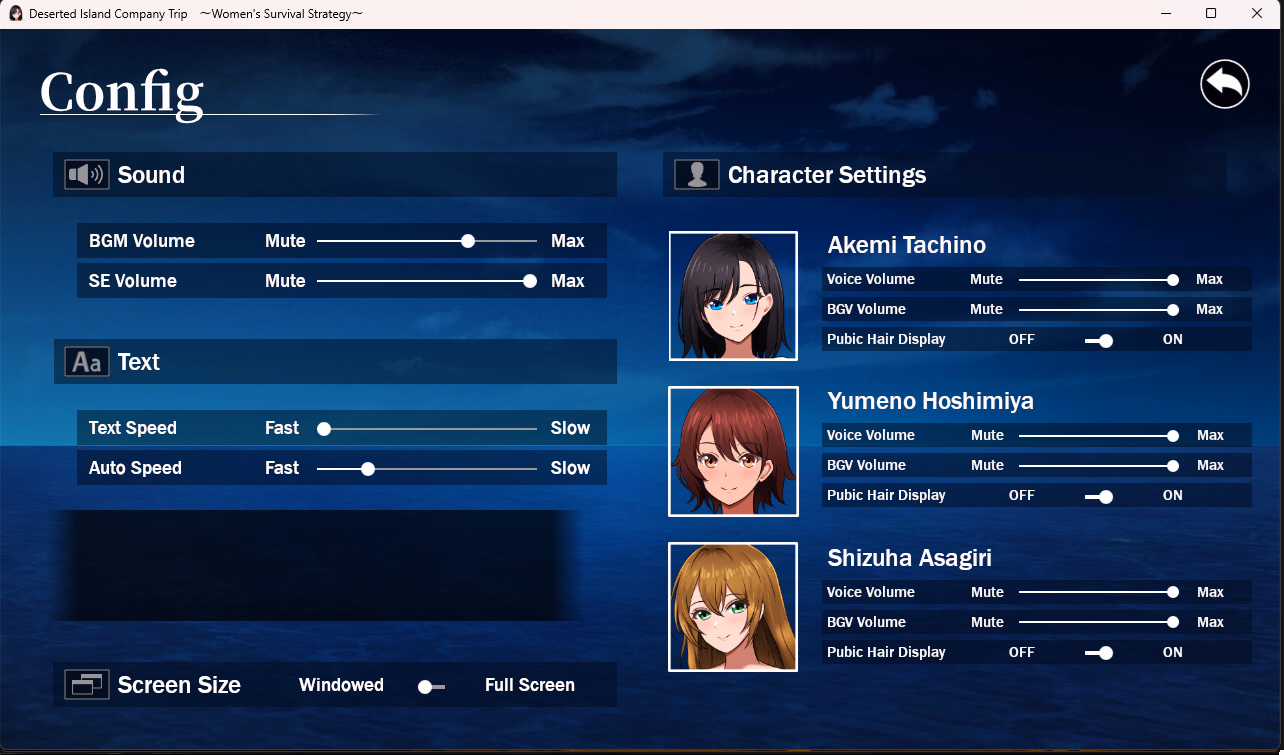Select Yumeno Hoshimiya's portrait
Image resolution: width=1284 pixels, height=755 pixels.
point(733,451)
